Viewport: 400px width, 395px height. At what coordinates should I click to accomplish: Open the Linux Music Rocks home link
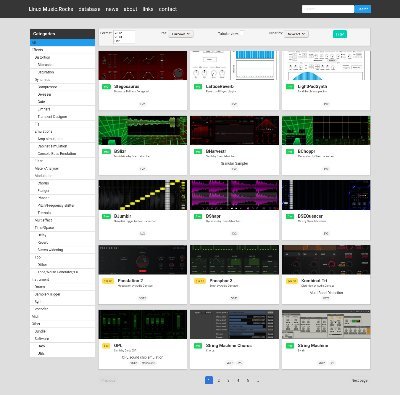coord(51,9)
